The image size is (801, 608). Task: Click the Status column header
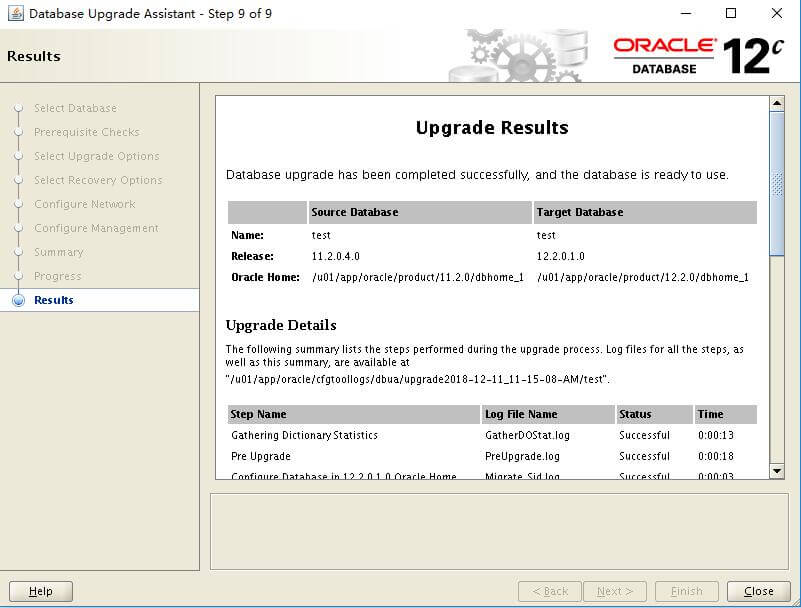pyautogui.click(x=654, y=414)
